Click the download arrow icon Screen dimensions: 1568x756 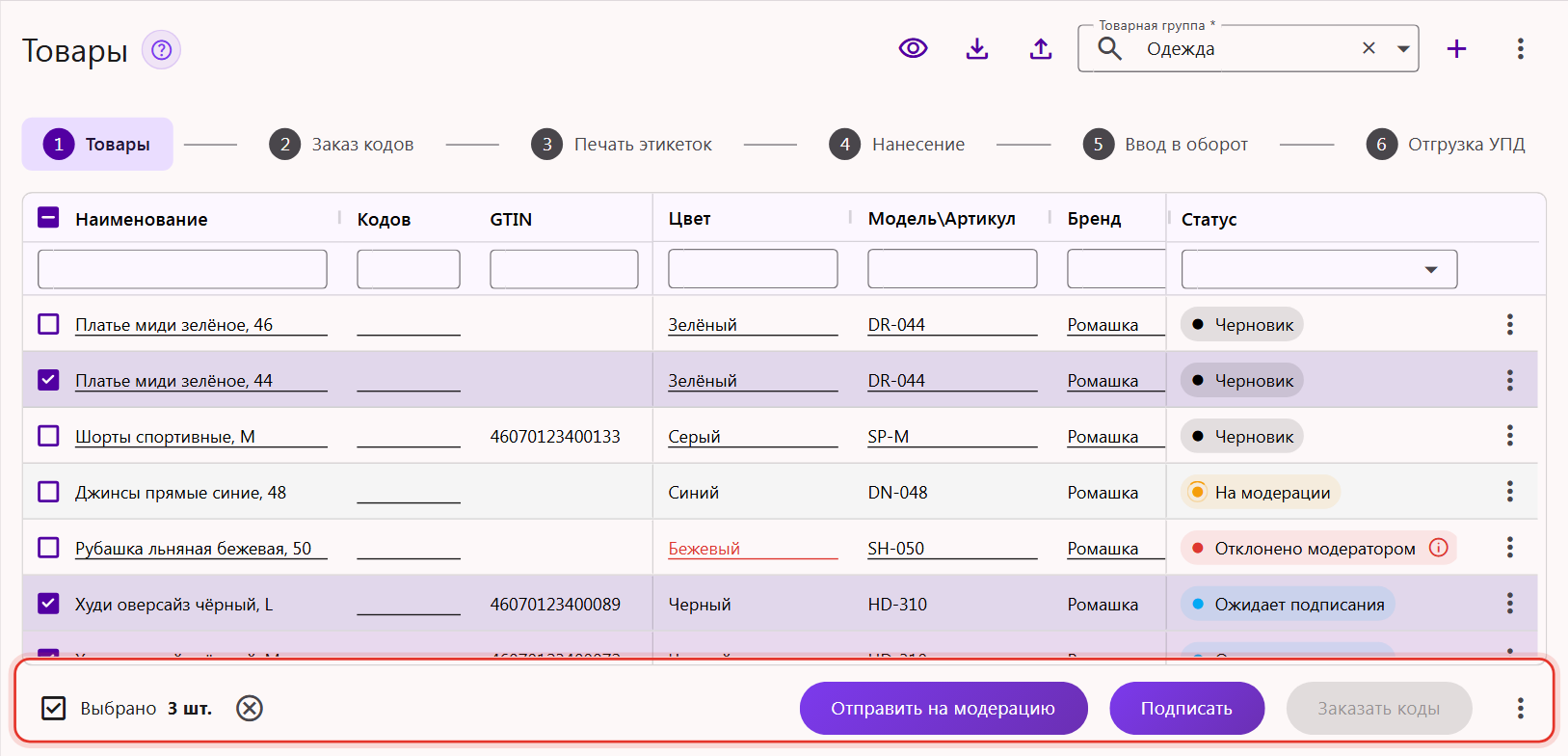coord(977,48)
